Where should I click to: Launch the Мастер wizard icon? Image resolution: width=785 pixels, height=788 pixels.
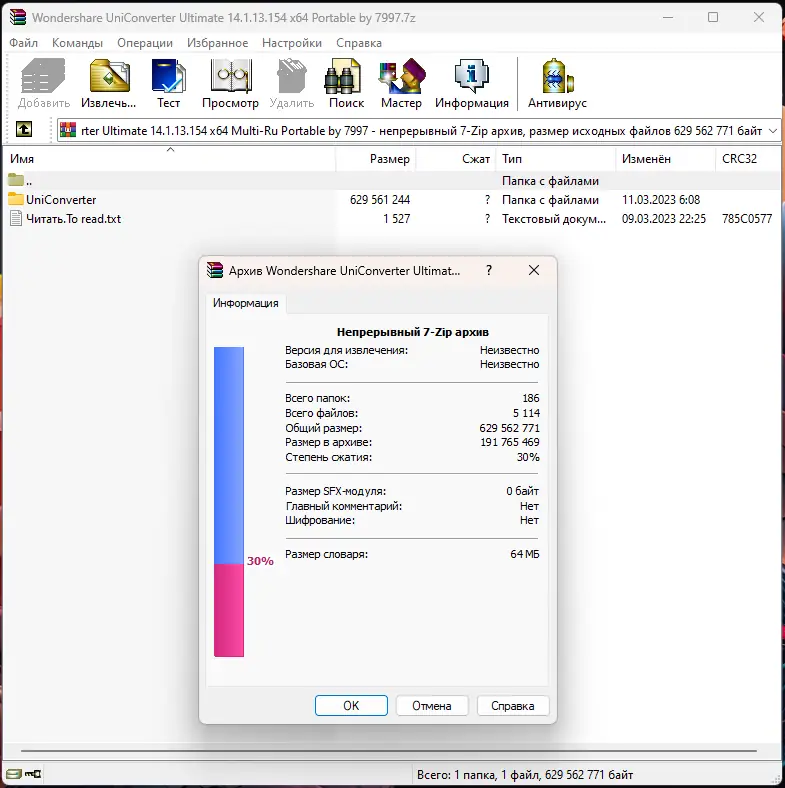402,76
